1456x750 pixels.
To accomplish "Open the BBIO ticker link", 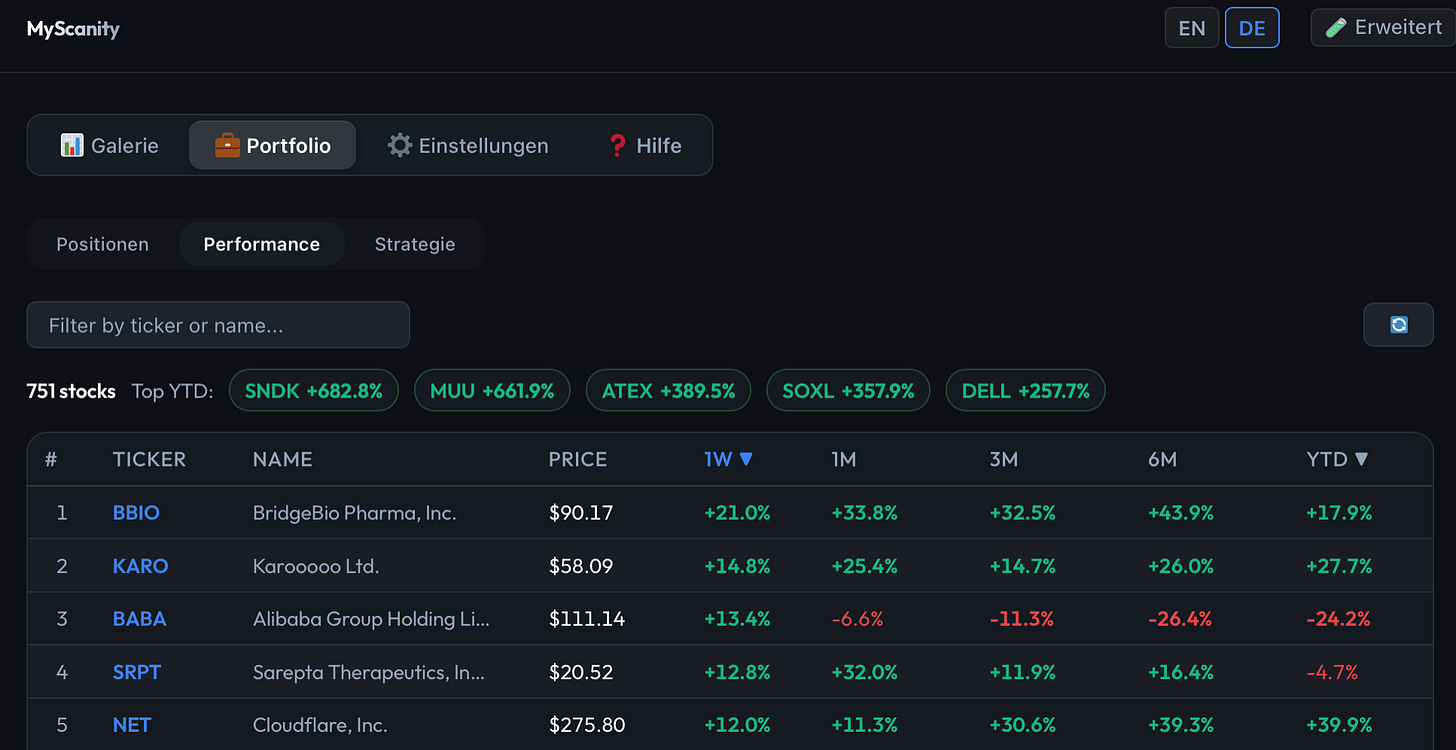I will coord(136,513).
